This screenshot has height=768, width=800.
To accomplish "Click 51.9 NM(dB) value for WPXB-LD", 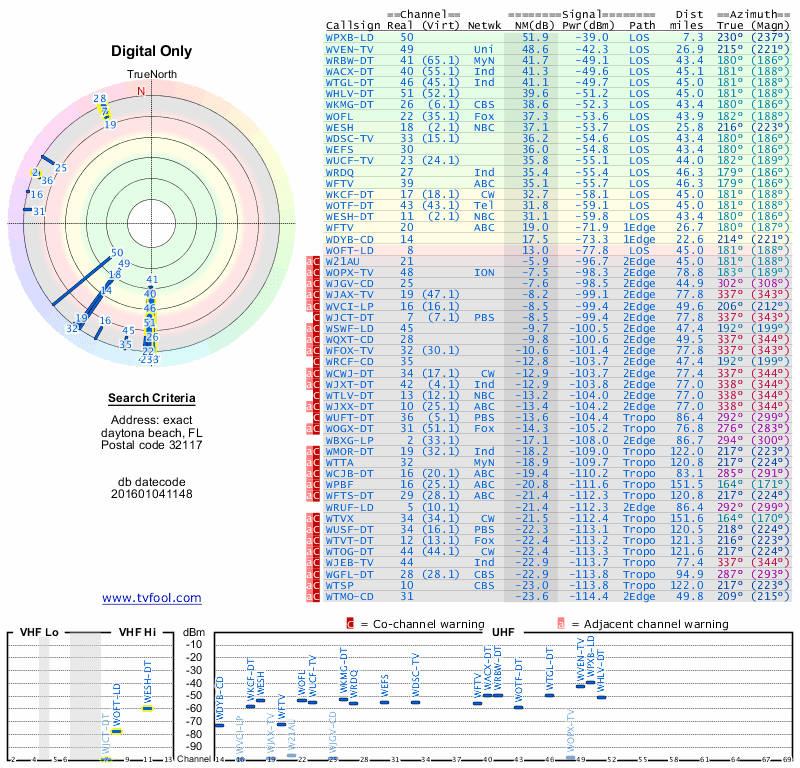I will pyautogui.click(x=535, y=37).
